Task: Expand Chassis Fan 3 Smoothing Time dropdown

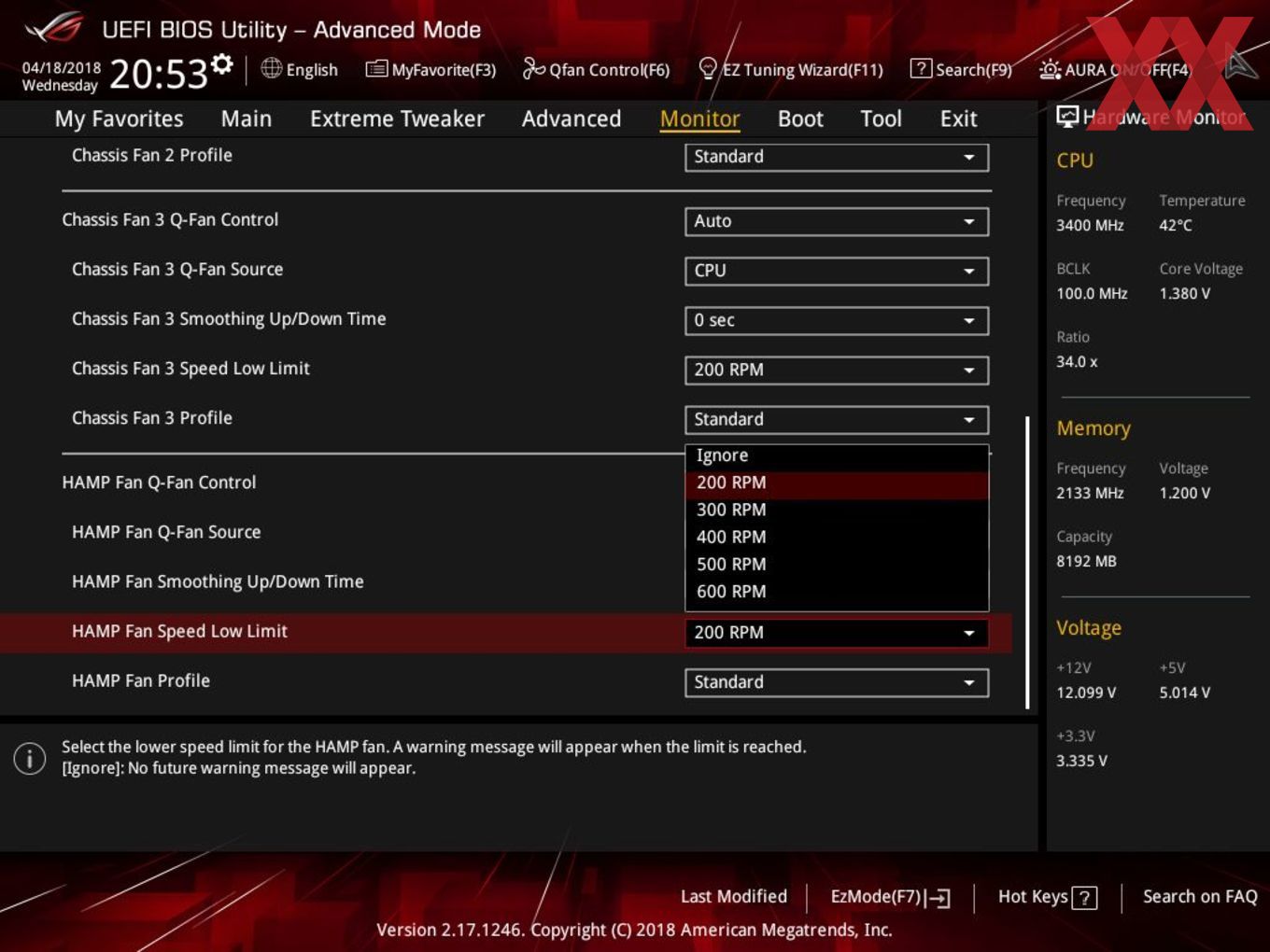Action: (837, 320)
